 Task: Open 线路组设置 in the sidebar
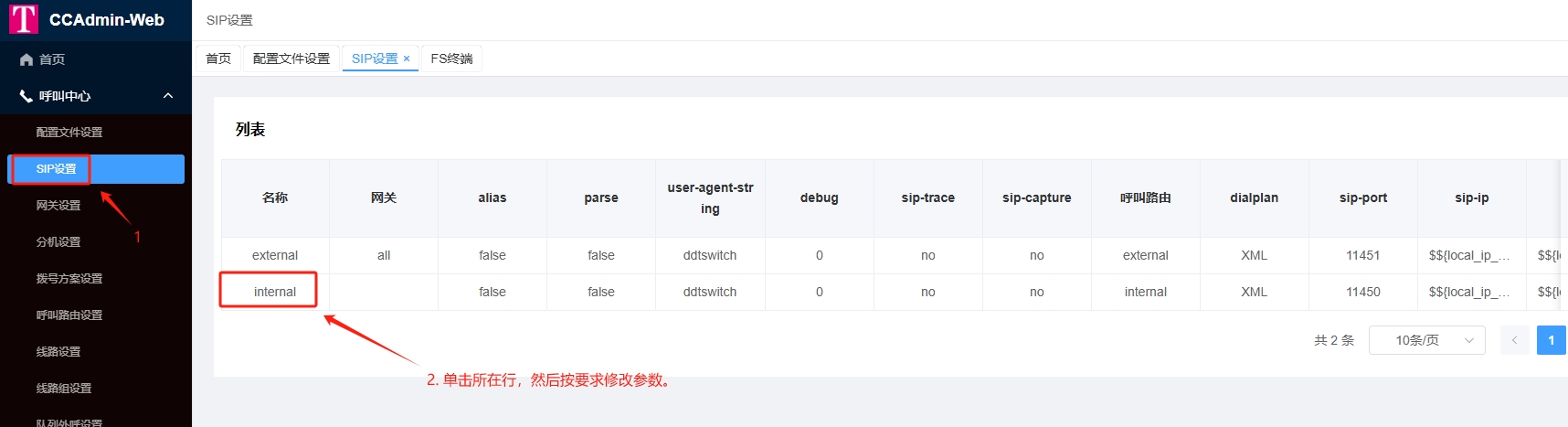point(64,389)
